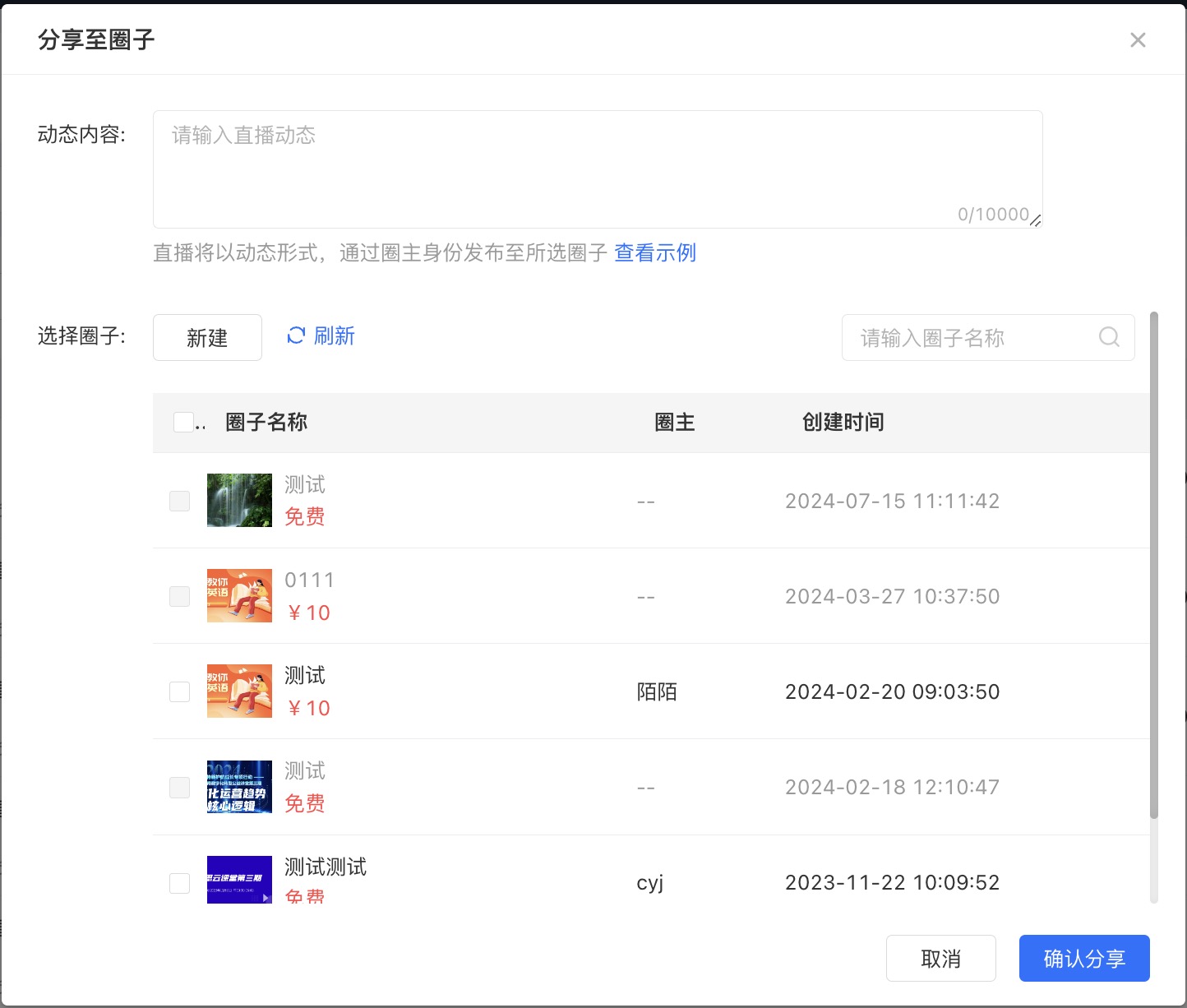The width and height of the screenshot is (1187, 1008).
Task: Click the blue thumbnail dated 2024-02-18
Action: (239, 787)
